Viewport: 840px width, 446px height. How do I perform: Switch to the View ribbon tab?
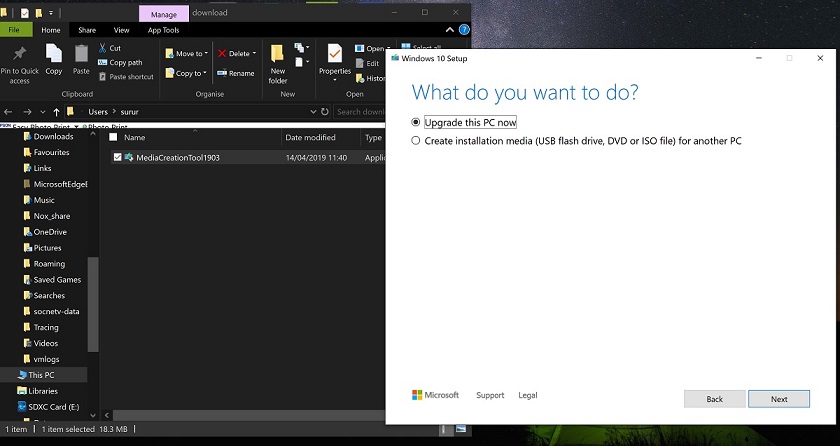pyautogui.click(x=121, y=30)
